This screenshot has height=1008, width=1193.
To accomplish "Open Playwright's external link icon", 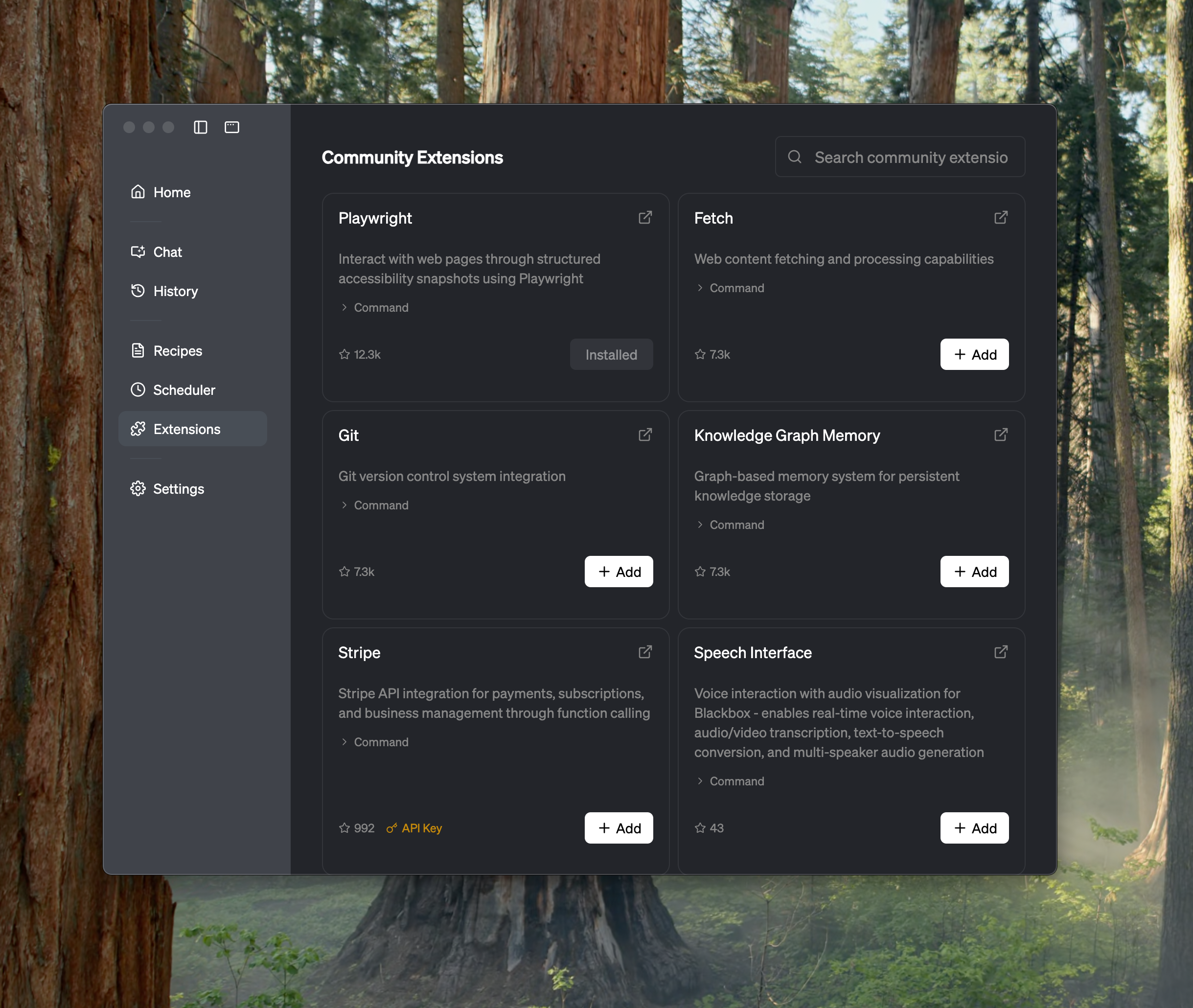I will (x=645, y=218).
